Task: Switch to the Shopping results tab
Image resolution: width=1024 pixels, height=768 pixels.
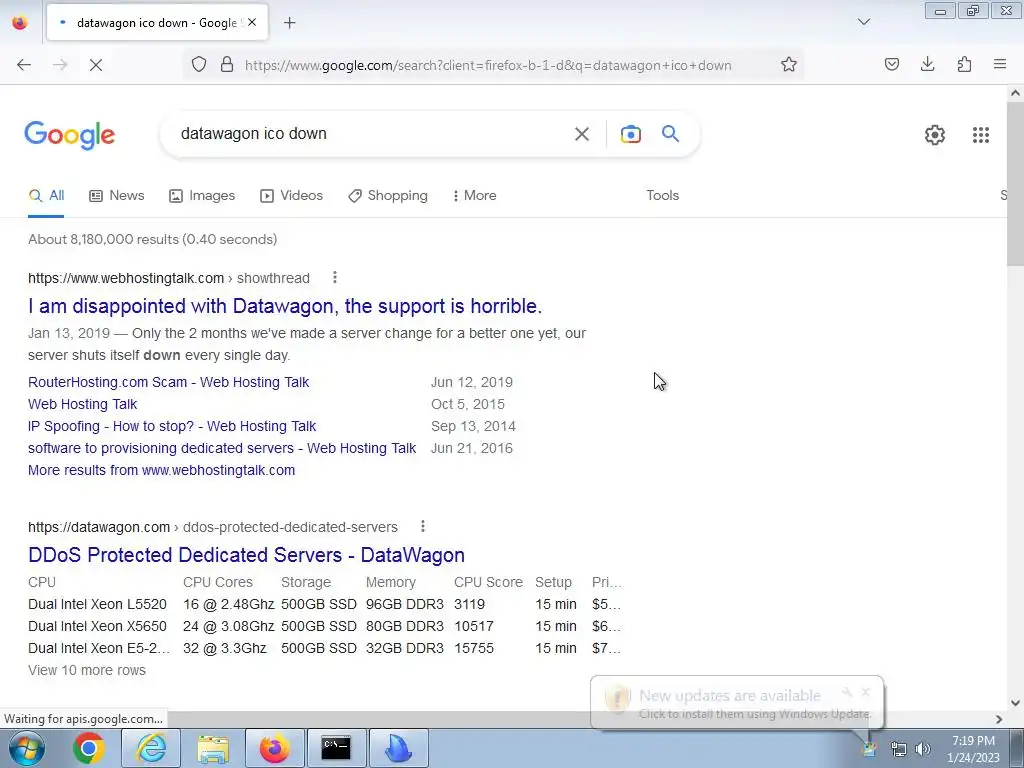Action: pyautogui.click(x=388, y=195)
